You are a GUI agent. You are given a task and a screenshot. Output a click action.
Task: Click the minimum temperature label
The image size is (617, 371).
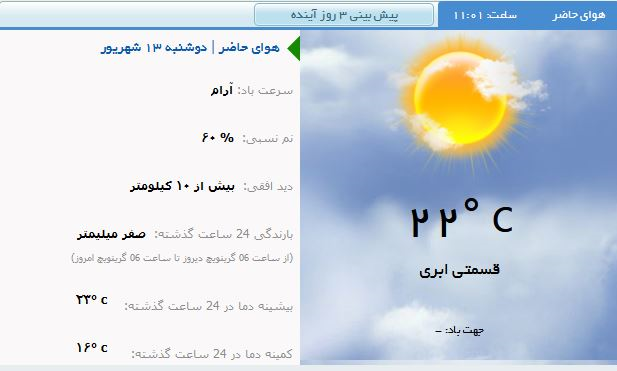212,354
